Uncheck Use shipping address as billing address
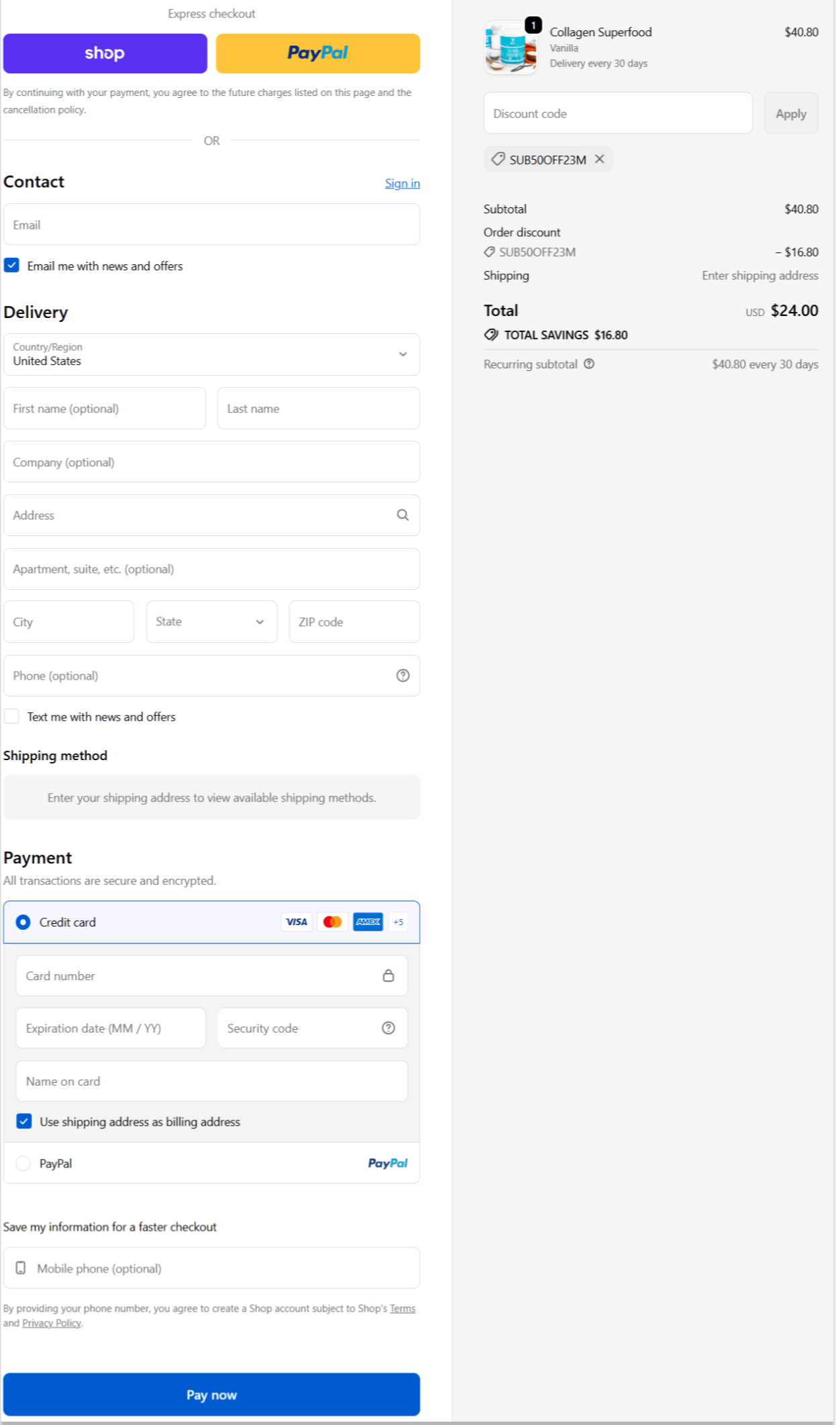840x1425 pixels. [x=24, y=1121]
